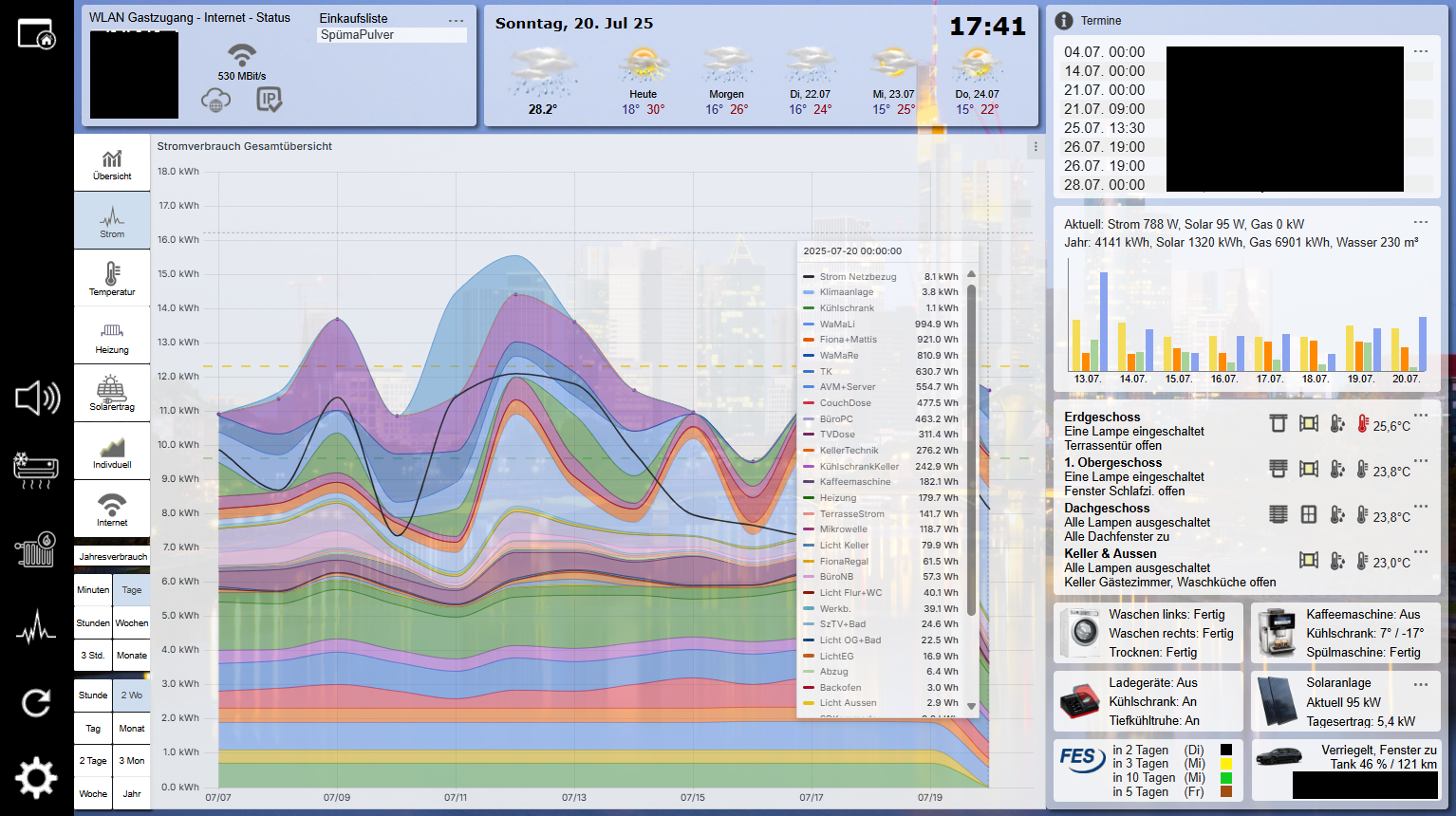Click the Monat range button

point(132,729)
